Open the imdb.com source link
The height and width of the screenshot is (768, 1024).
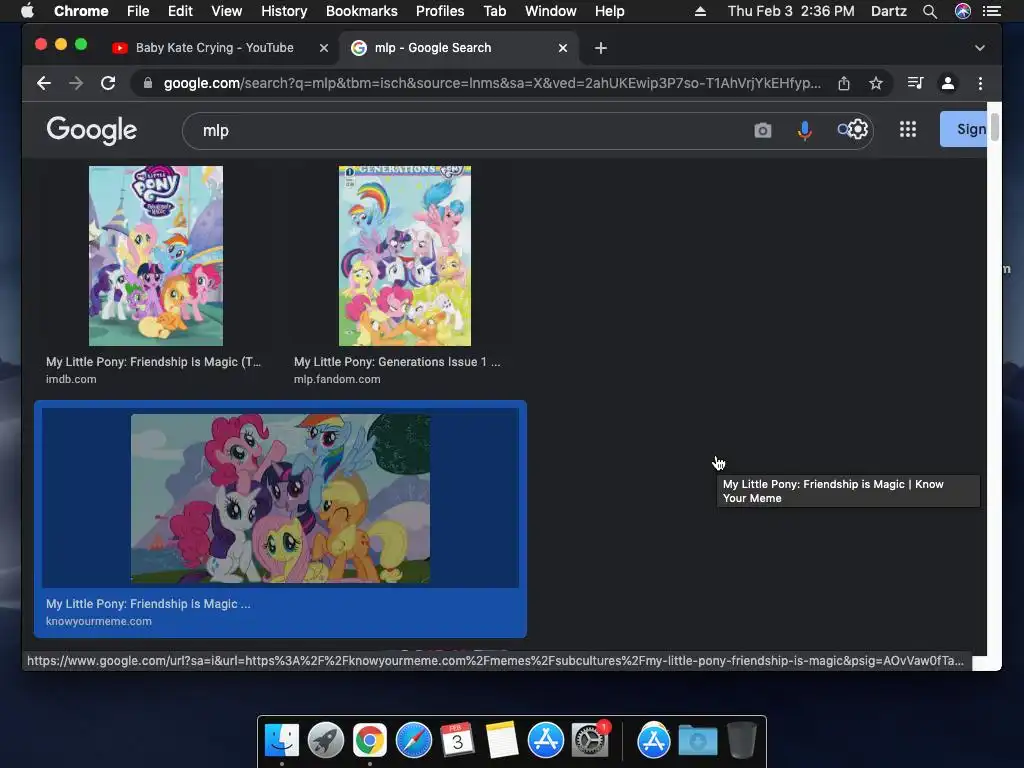point(71,379)
